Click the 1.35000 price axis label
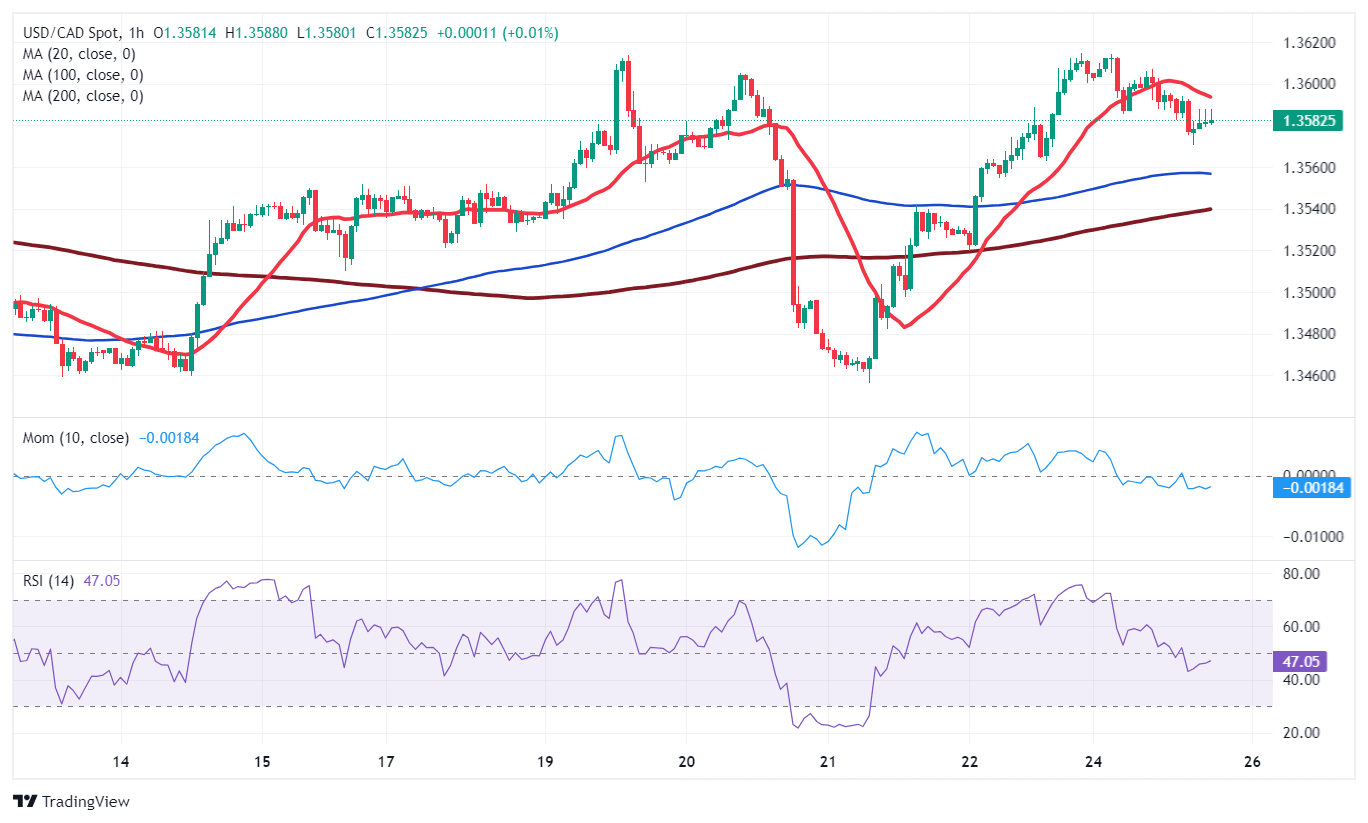The width and height of the screenshot is (1368, 823). coord(1310,293)
